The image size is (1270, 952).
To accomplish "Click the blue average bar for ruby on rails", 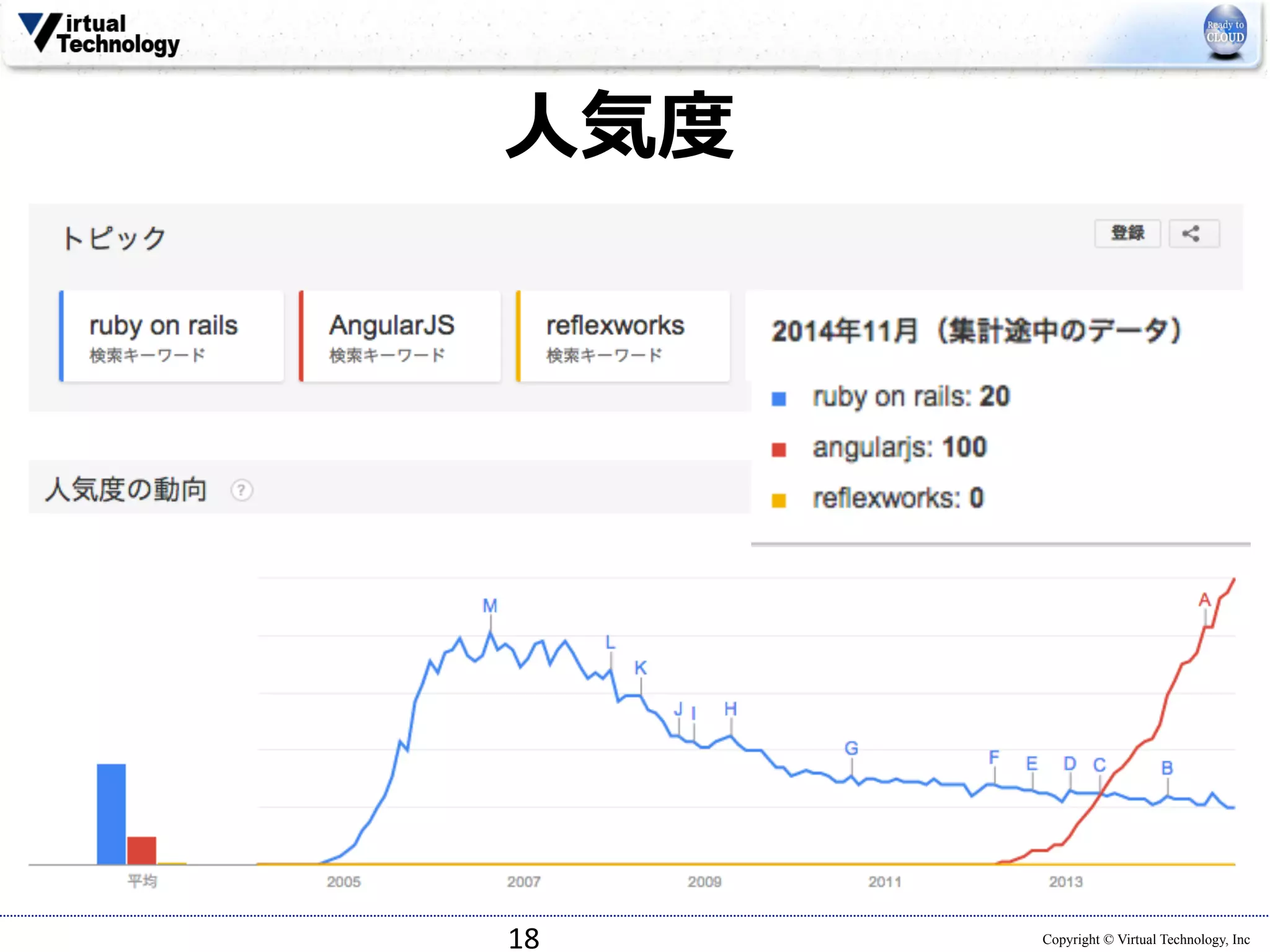I will click(x=111, y=814).
